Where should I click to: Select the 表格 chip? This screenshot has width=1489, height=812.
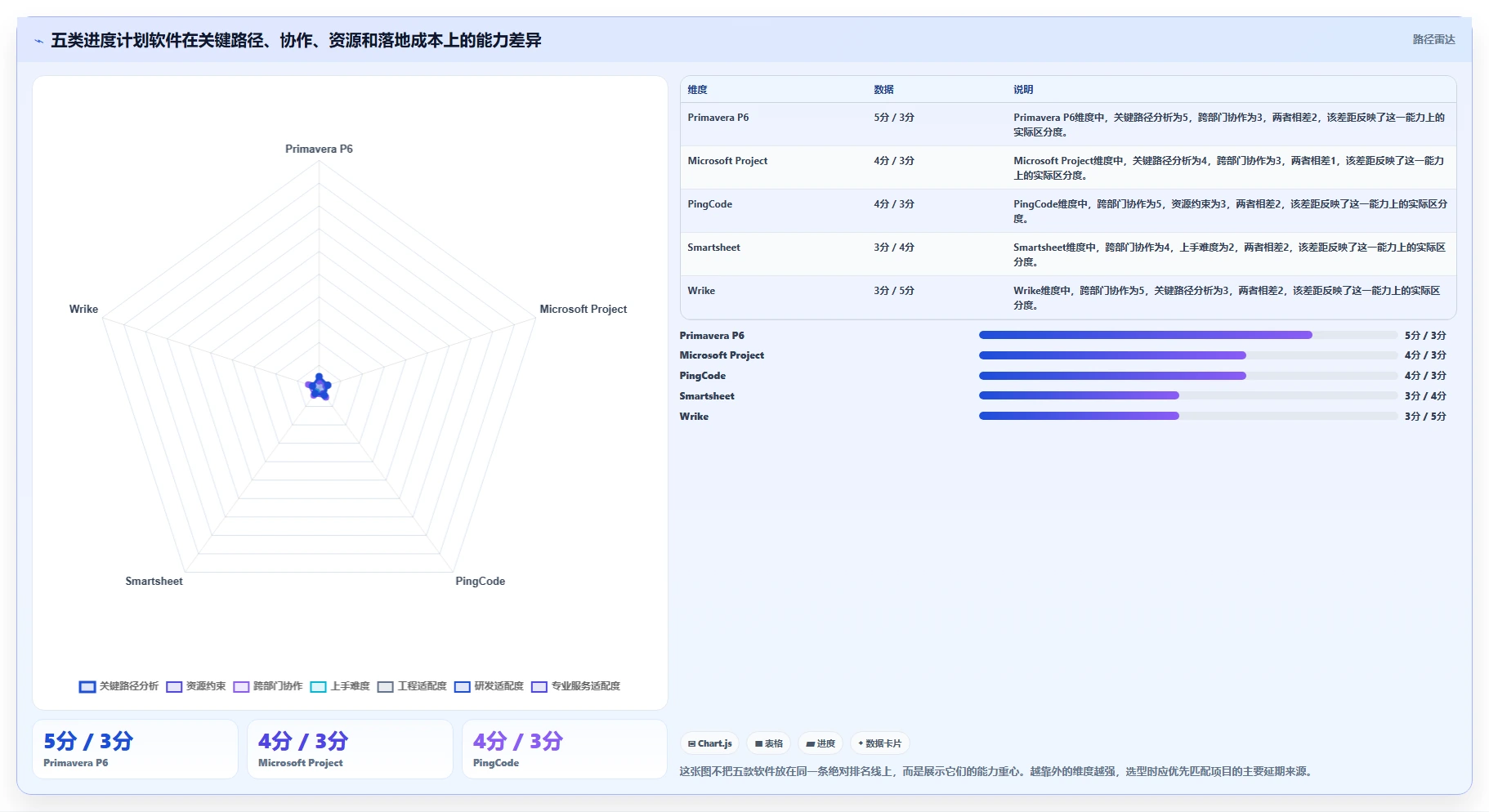coord(768,743)
